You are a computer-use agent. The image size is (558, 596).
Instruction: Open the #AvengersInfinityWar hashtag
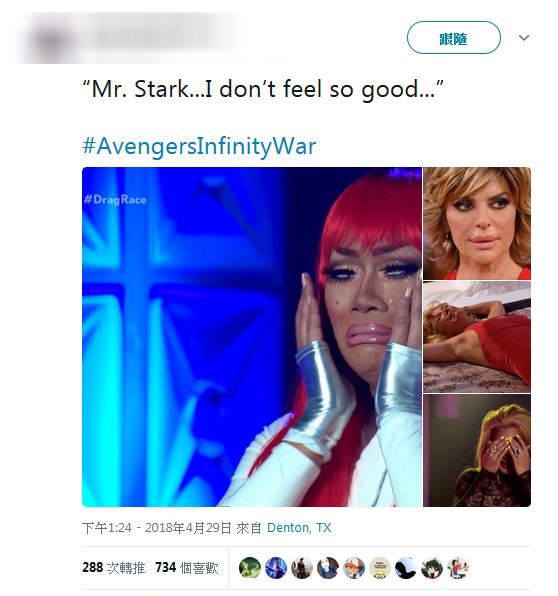point(199,146)
